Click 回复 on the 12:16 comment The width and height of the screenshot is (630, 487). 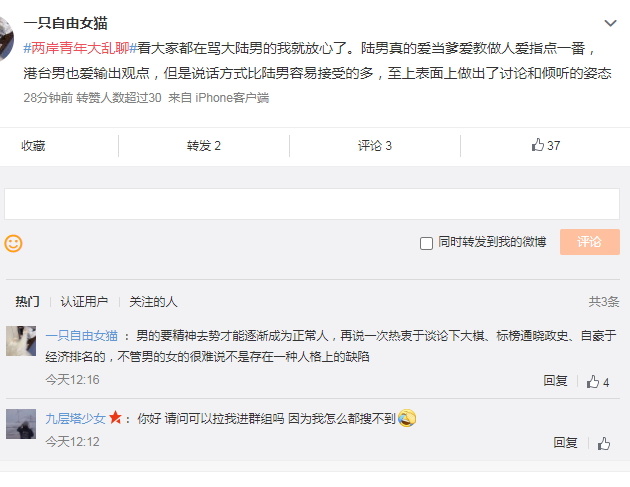[x=555, y=381]
